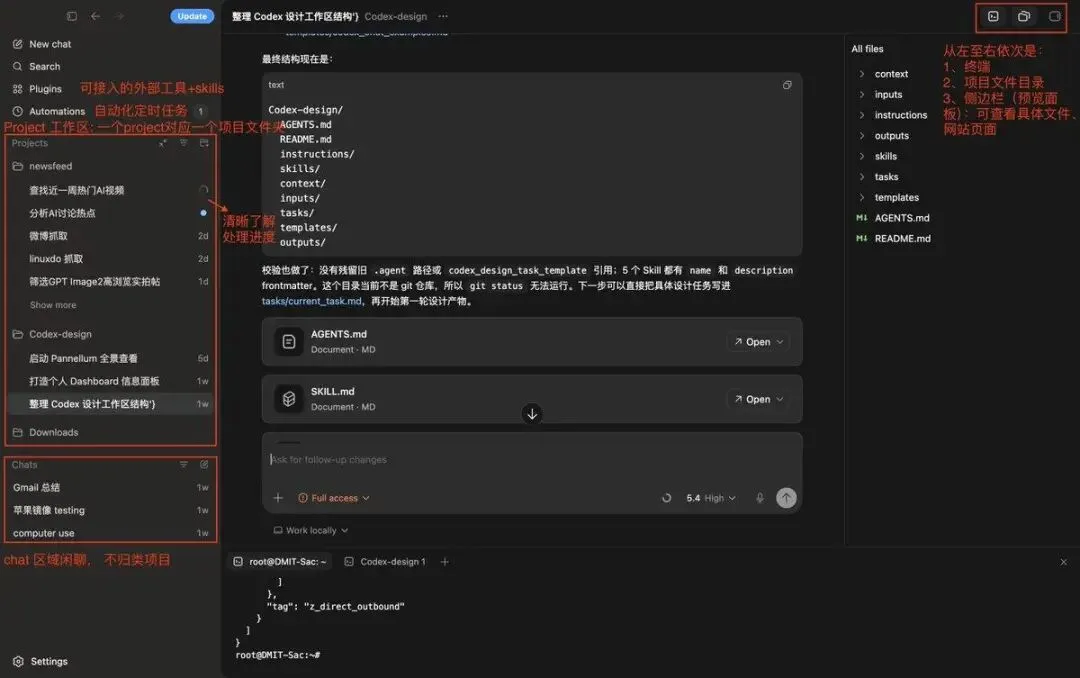Click the AGENTS.md document icon
Screen dimensions: 1080x678
tap(289, 342)
